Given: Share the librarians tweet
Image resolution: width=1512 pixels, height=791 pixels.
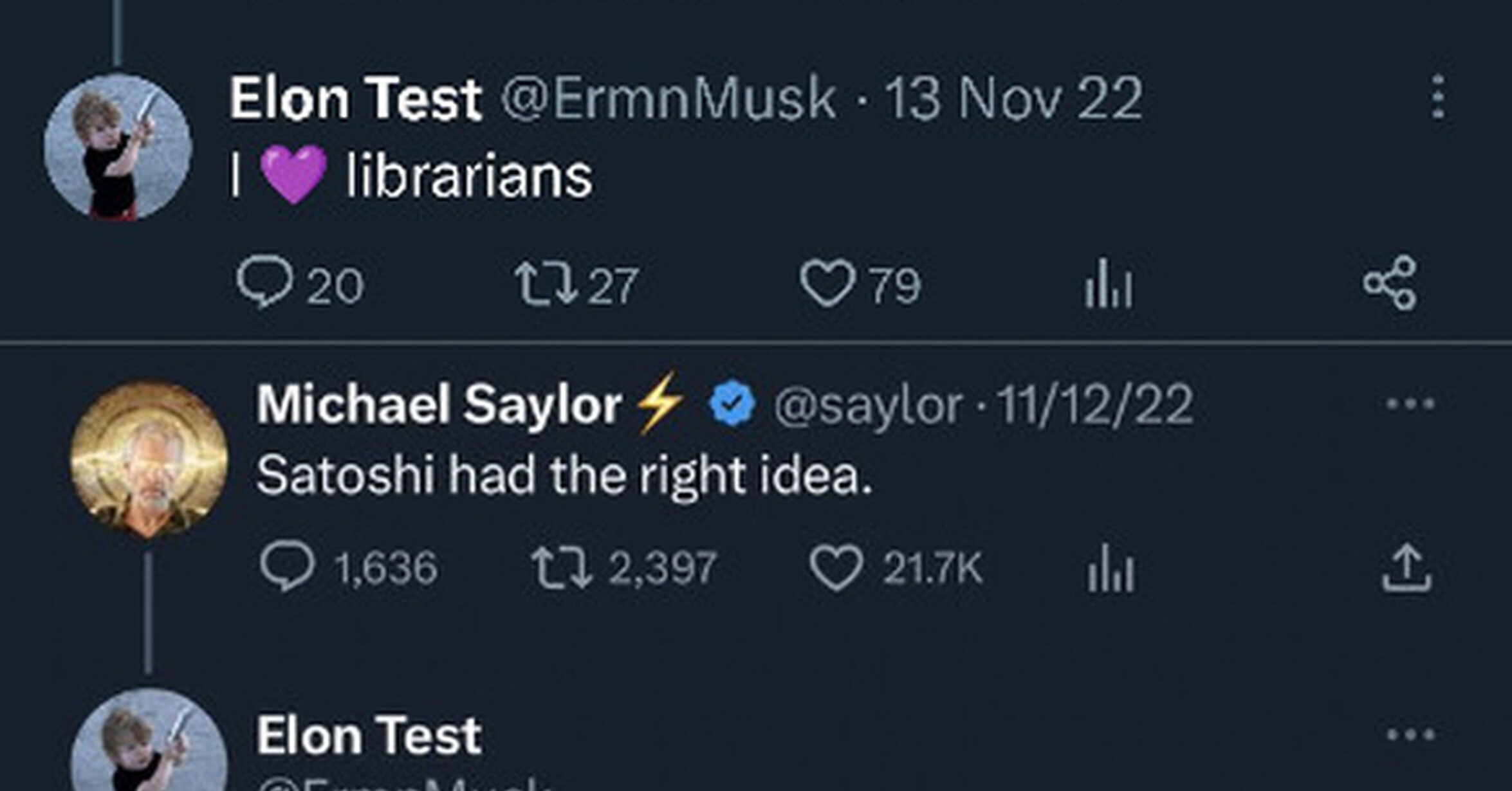Looking at the screenshot, I should pos(1390,284).
